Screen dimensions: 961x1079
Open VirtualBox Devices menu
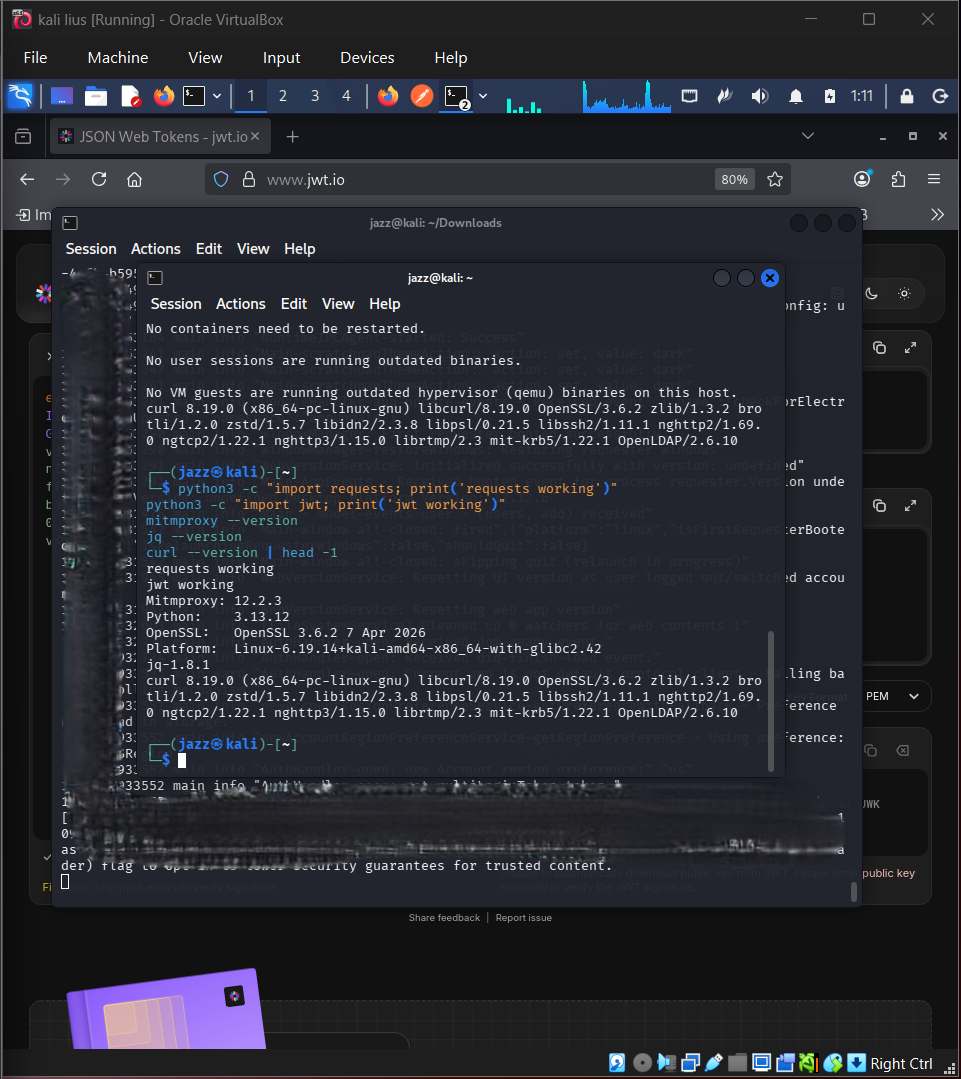click(x=367, y=58)
